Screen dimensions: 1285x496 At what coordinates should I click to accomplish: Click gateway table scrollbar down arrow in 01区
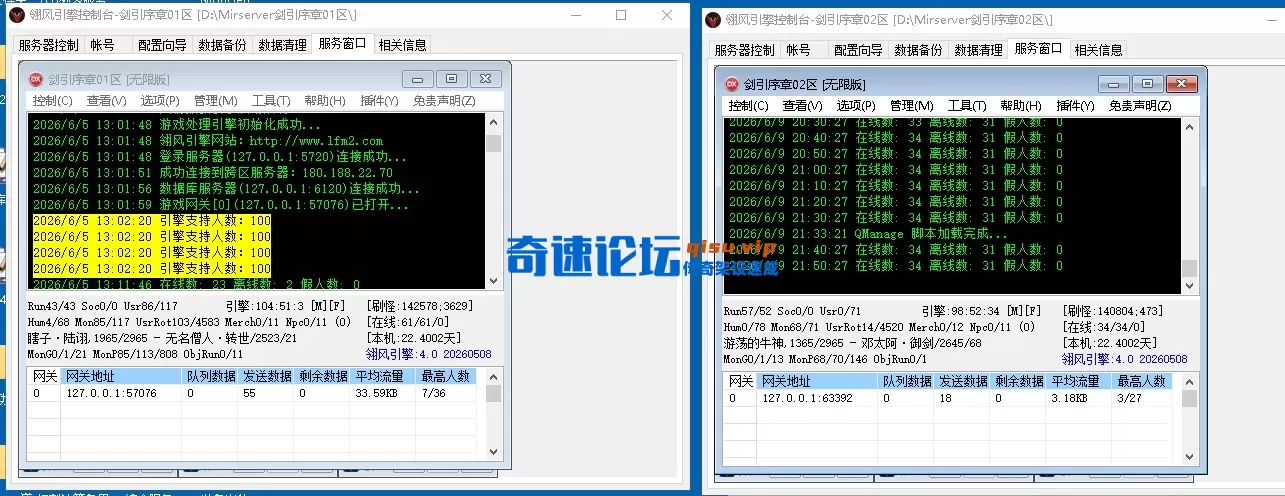pos(494,452)
